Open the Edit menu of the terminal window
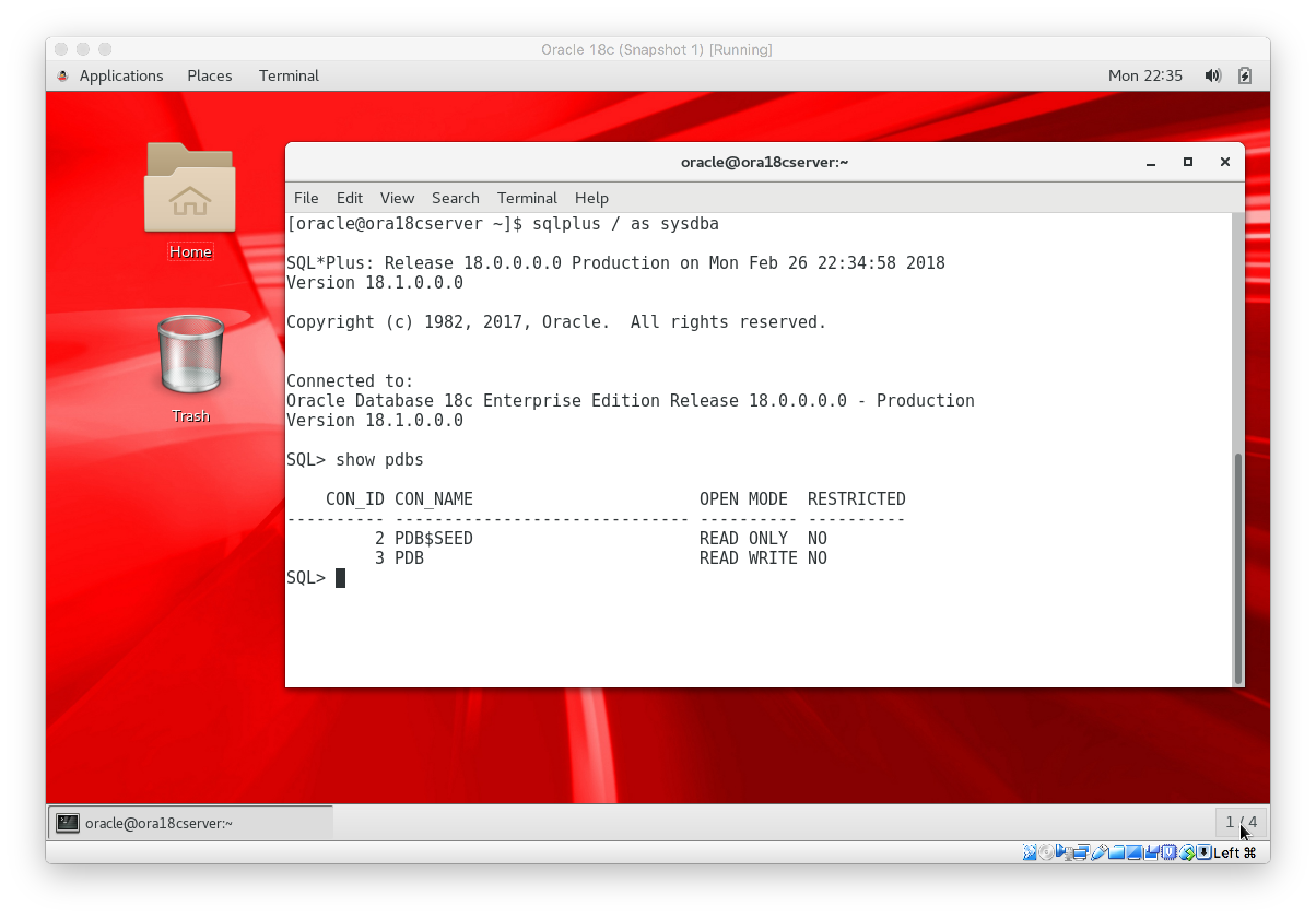Viewport: 1316px width, 918px height. point(349,198)
